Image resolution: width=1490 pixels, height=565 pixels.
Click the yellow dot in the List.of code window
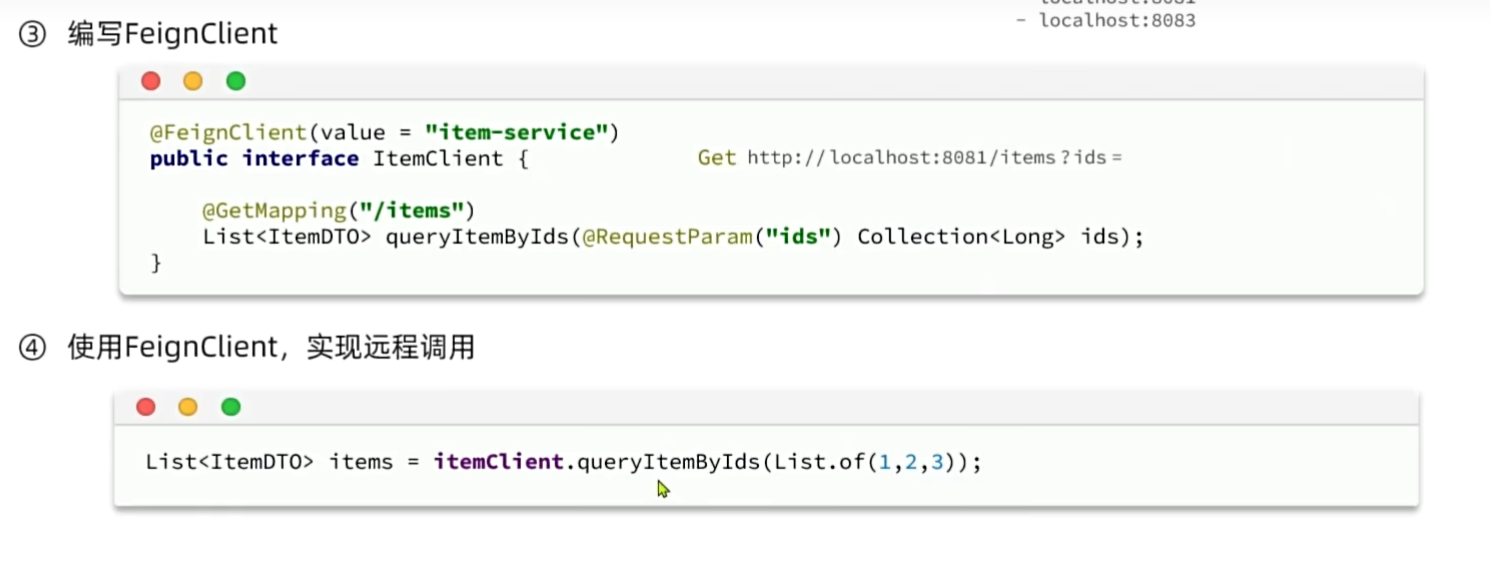pos(188,406)
